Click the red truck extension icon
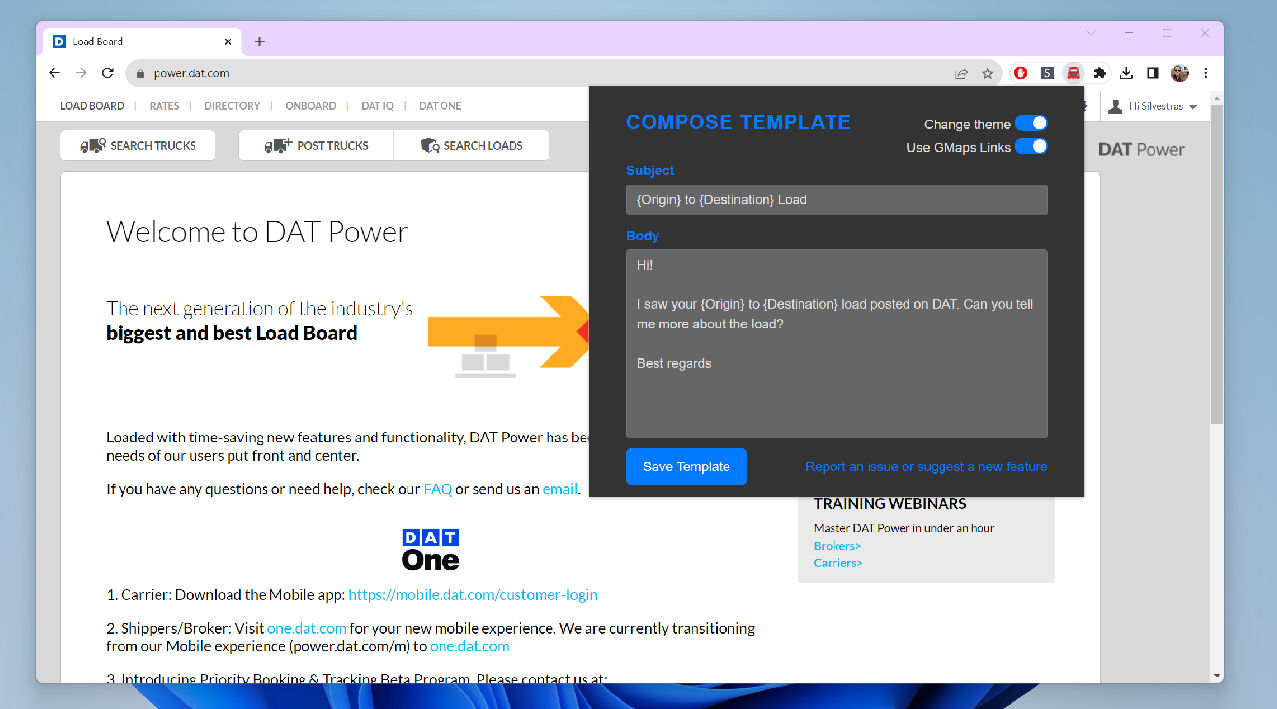 pos(1073,73)
